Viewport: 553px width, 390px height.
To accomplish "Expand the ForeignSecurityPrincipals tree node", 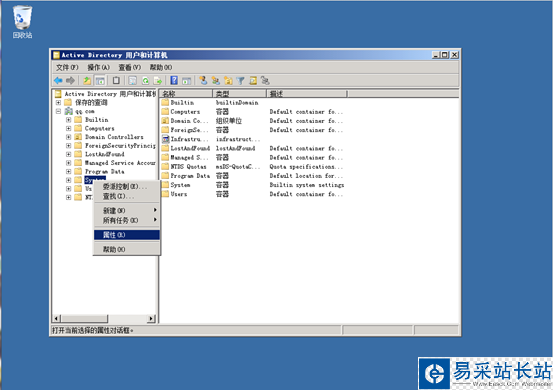I will click(68, 146).
